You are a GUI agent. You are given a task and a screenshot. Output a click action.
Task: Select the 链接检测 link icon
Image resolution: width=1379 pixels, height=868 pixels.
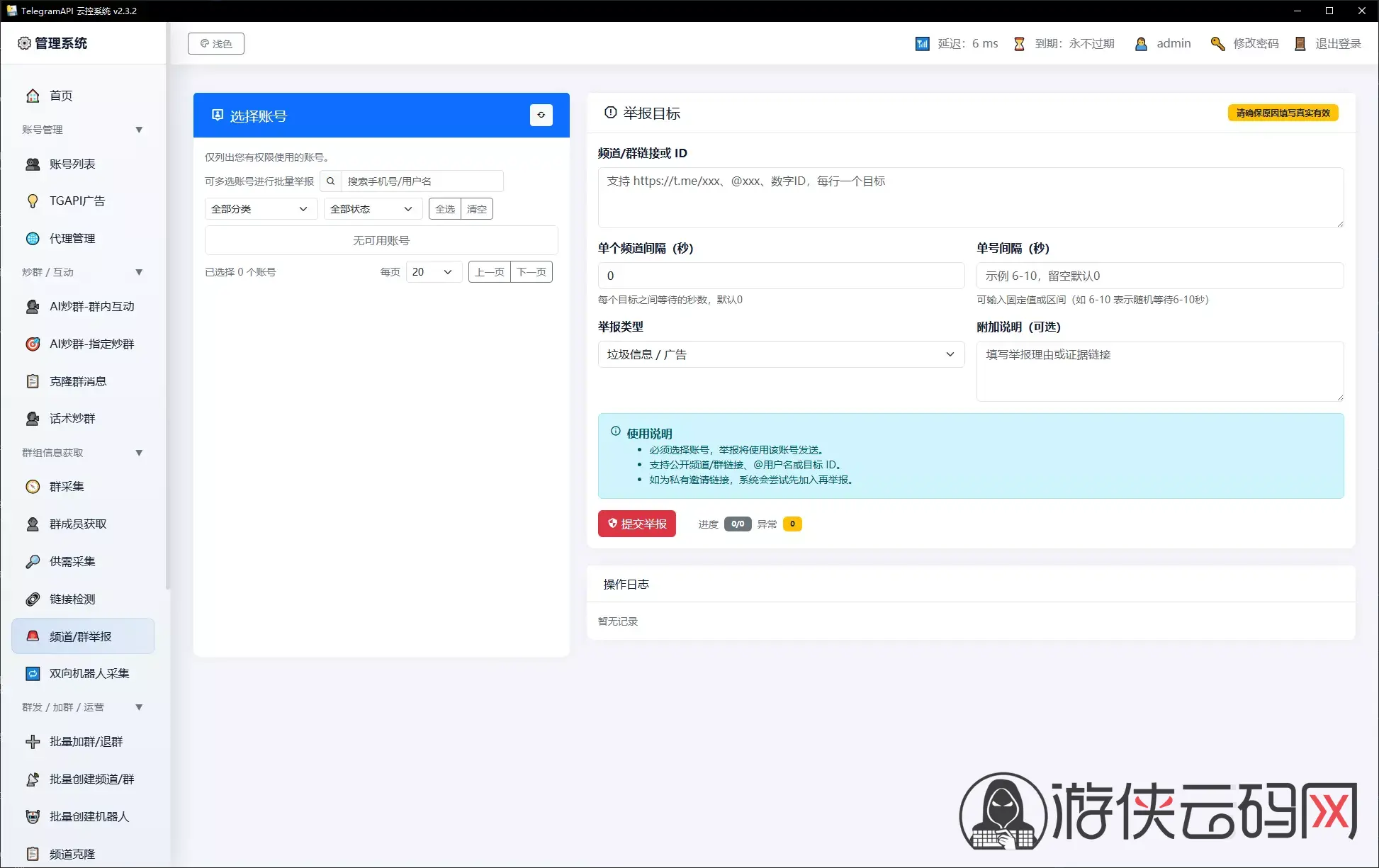click(33, 599)
